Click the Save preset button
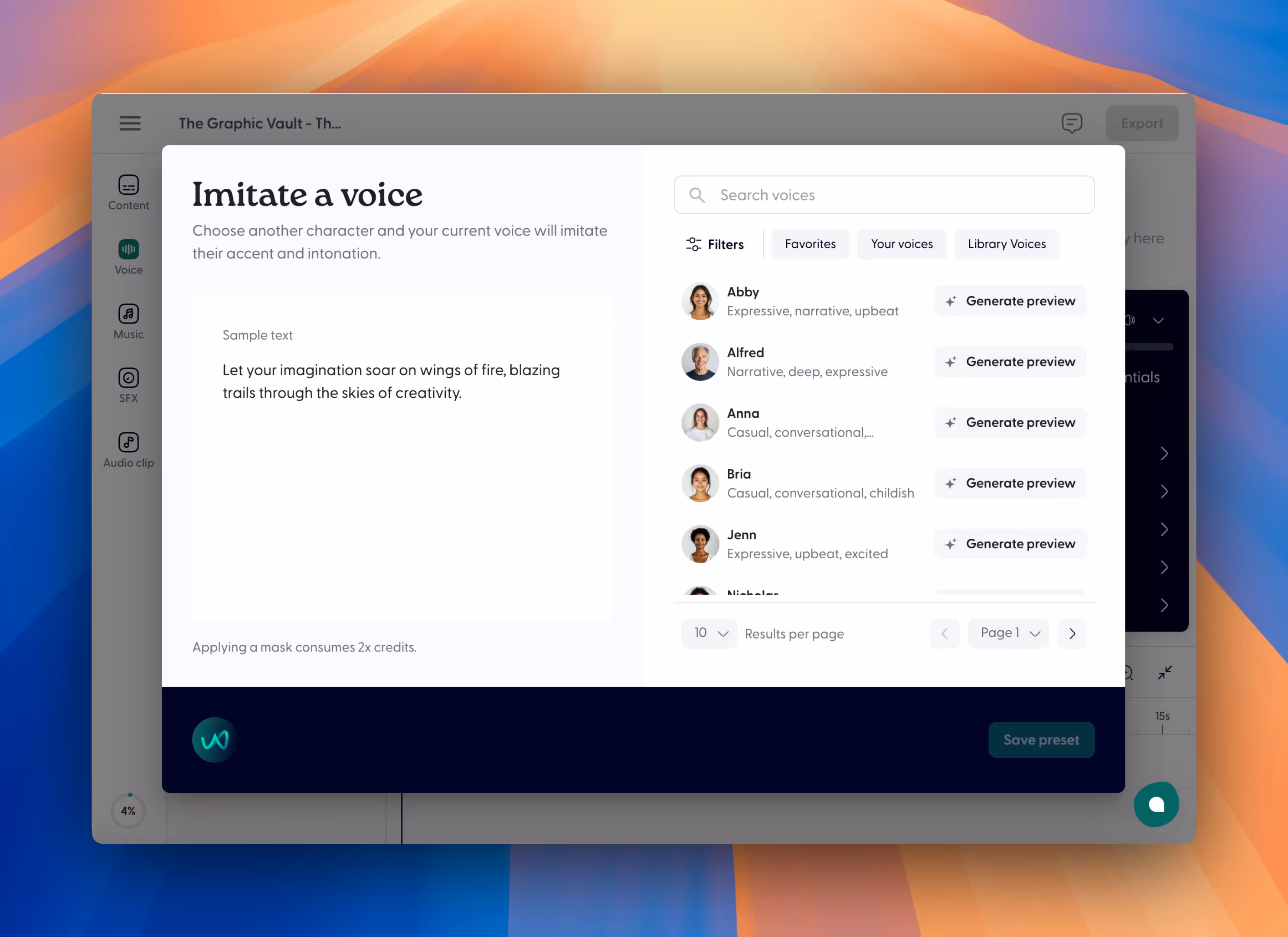The image size is (1288, 937). tap(1041, 740)
